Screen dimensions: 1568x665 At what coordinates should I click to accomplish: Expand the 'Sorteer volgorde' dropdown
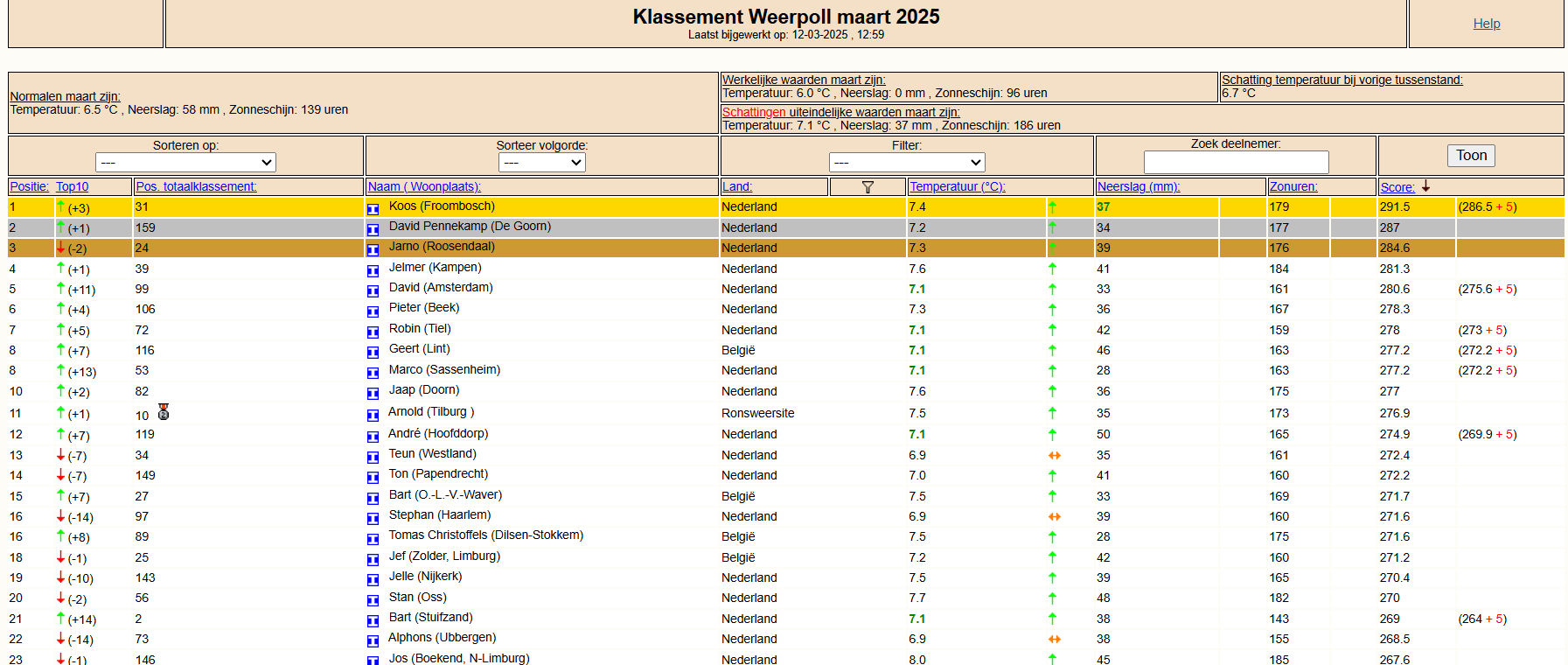[541, 163]
